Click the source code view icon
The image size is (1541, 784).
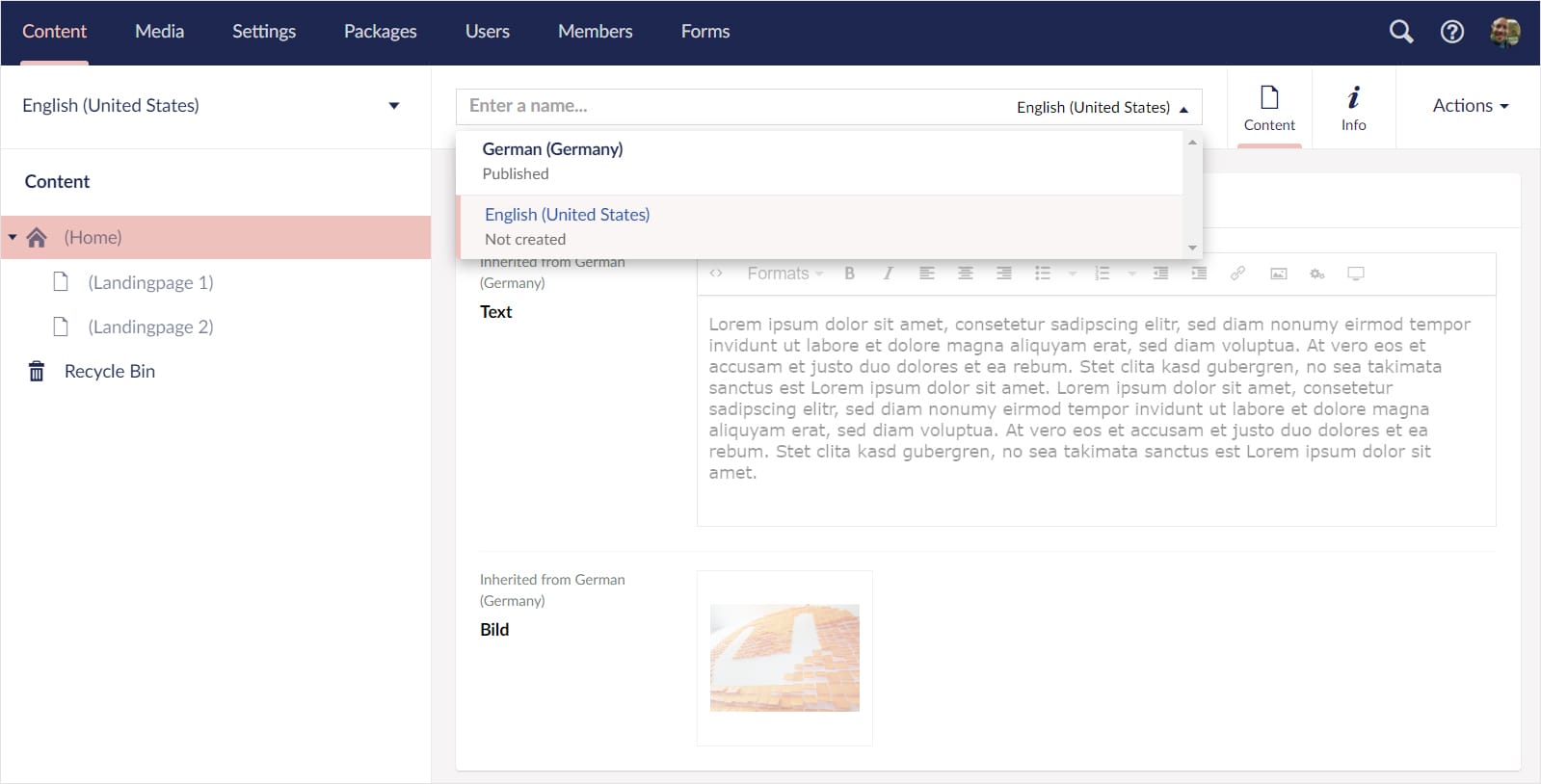(x=716, y=274)
